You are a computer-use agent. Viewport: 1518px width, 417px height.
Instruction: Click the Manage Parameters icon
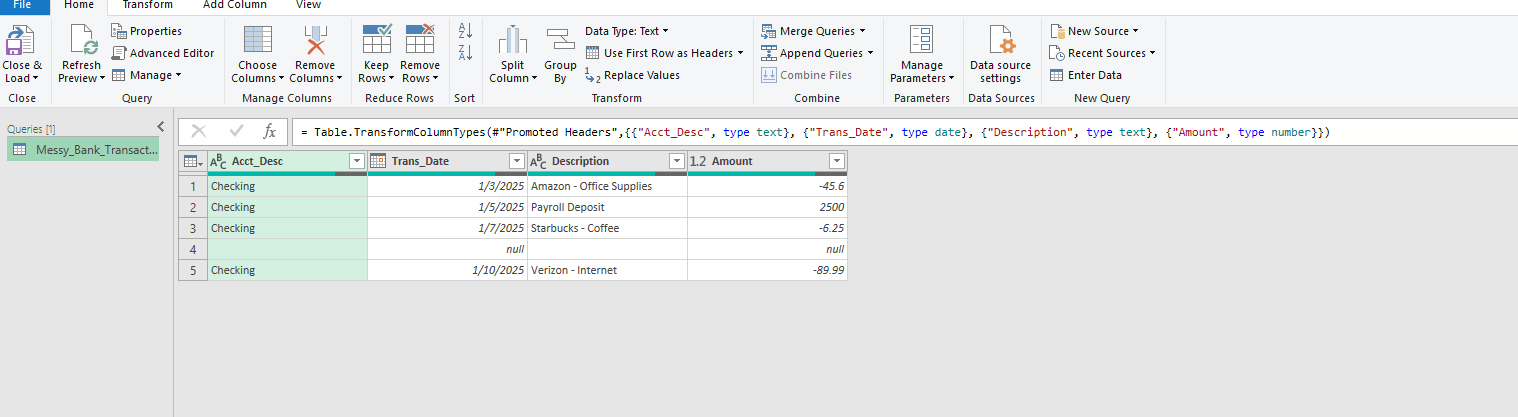921,41
